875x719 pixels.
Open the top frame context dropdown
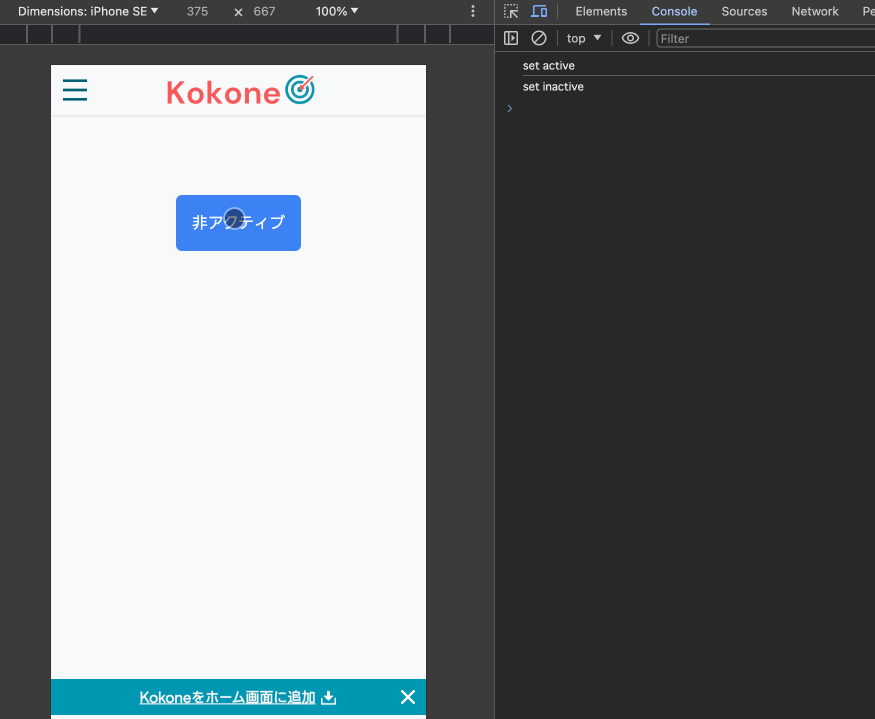583,38
